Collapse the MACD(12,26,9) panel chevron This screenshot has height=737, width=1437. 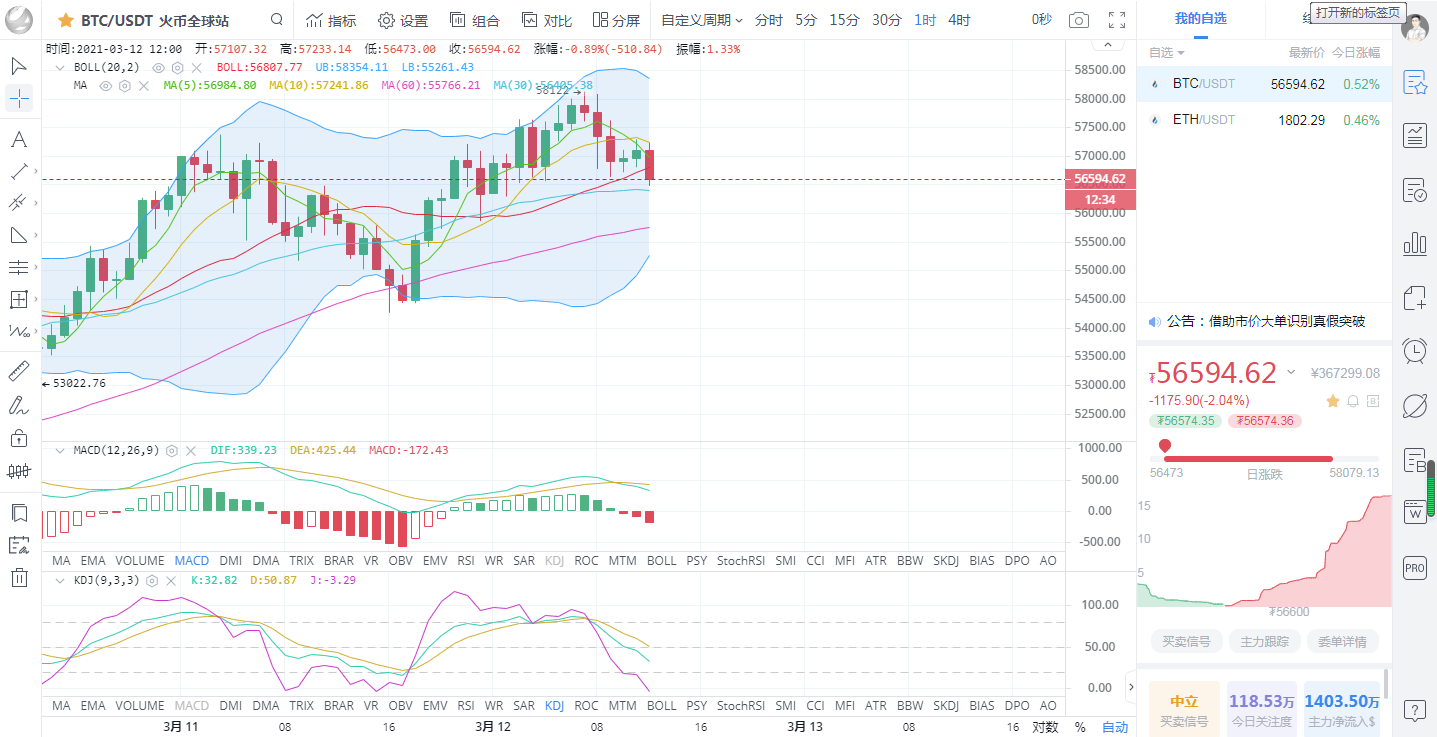tap(58, 450)
